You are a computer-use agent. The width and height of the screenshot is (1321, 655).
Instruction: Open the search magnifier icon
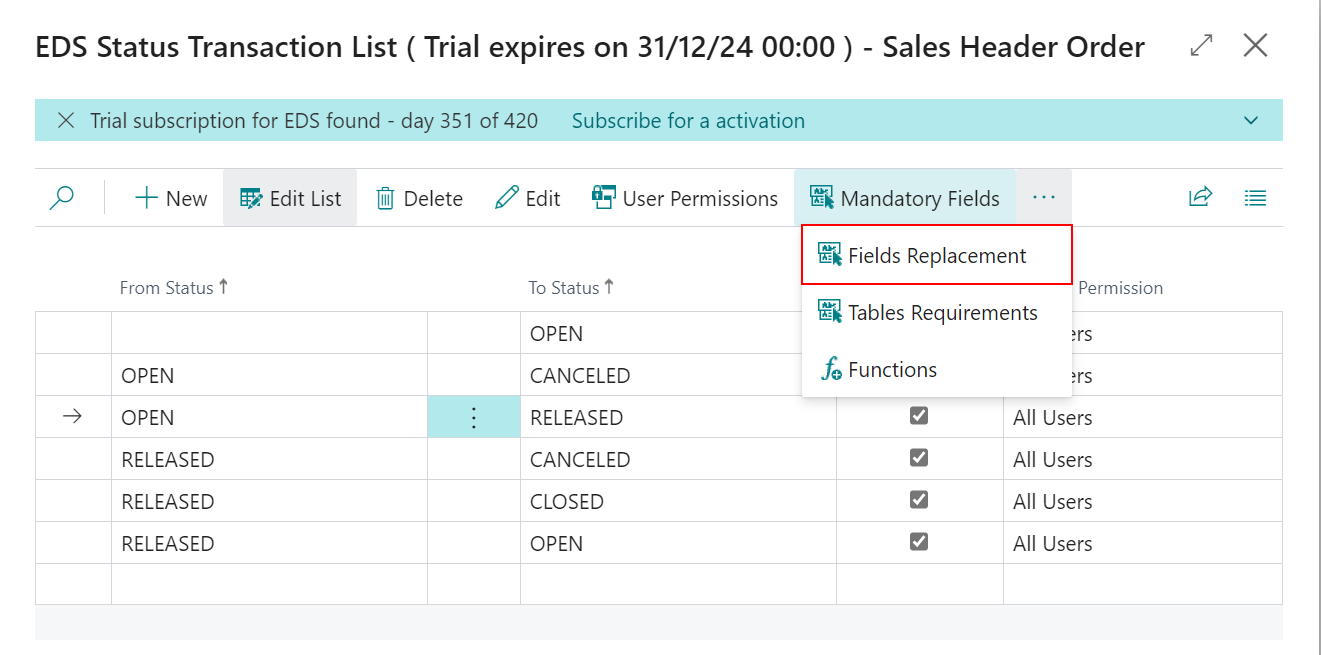tap(62, 198)
